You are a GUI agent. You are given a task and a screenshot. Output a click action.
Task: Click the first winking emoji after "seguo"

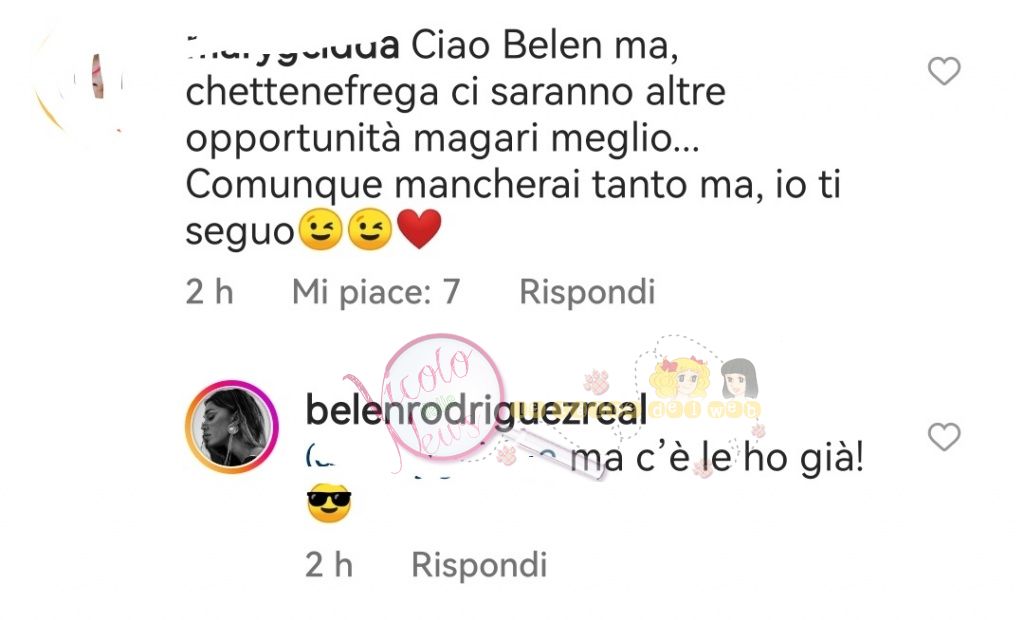(x=320, y=229)
